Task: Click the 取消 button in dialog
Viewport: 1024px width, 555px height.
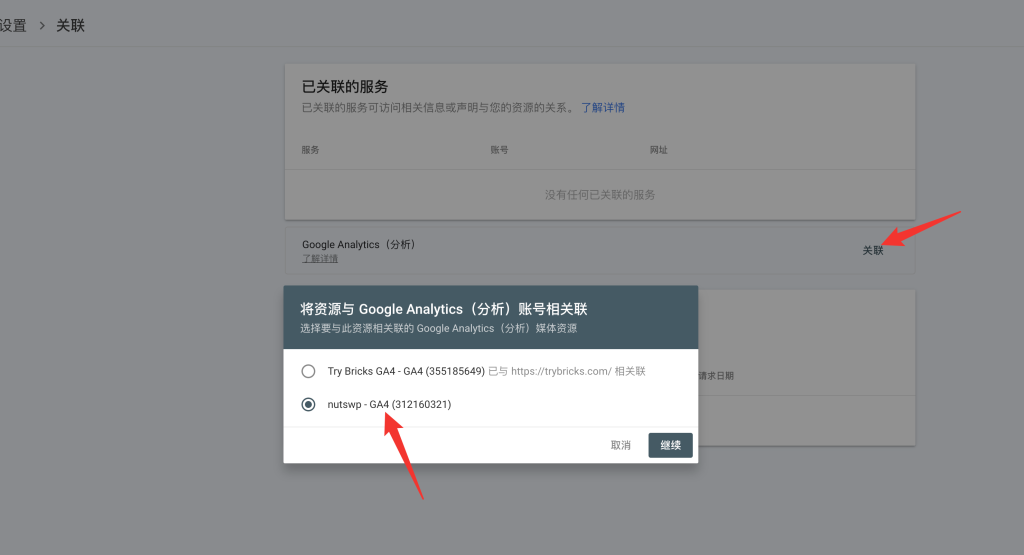Action: [x=620, y=445]
